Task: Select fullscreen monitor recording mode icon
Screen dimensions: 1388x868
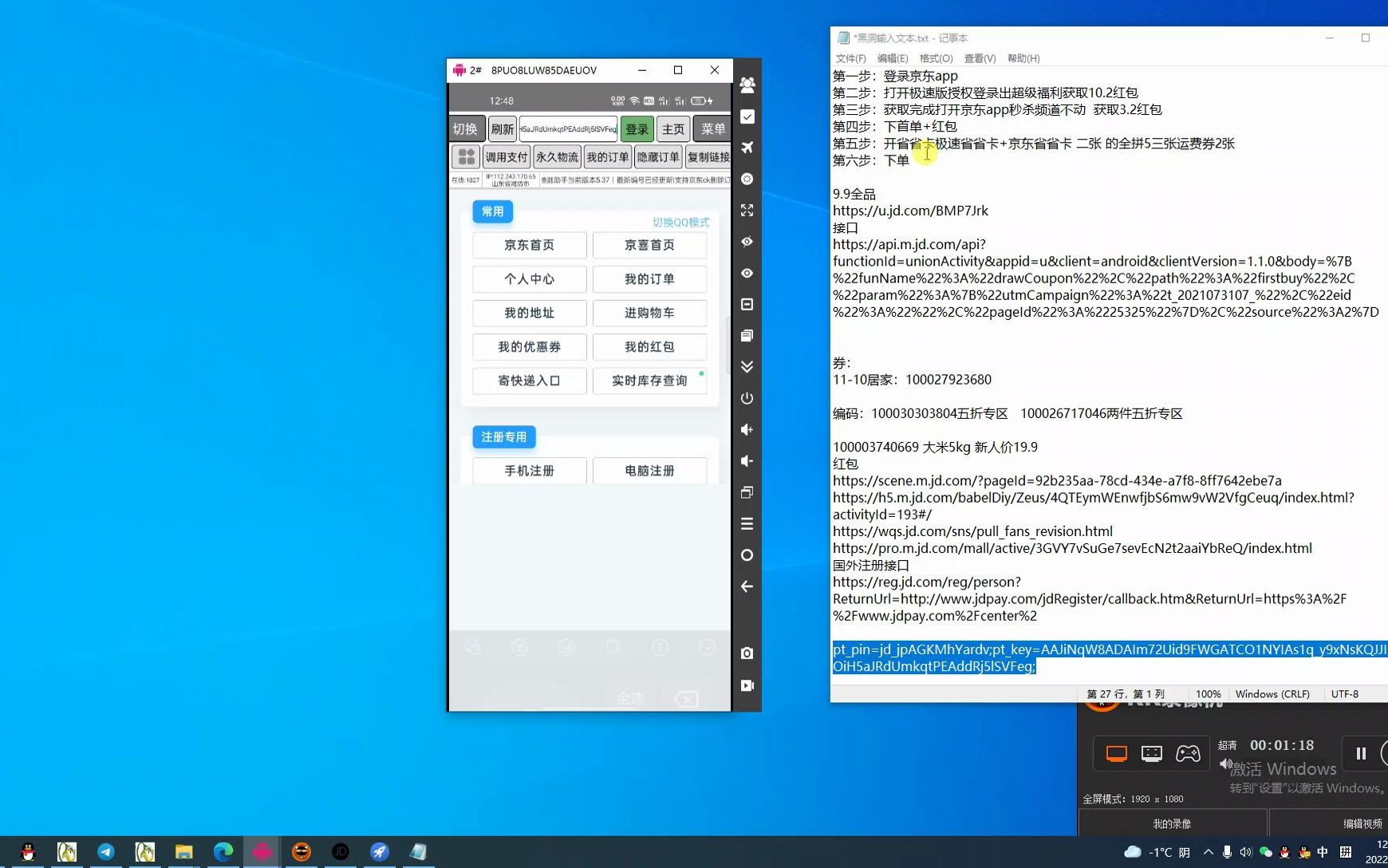Action: click(x=1117, y=753)
